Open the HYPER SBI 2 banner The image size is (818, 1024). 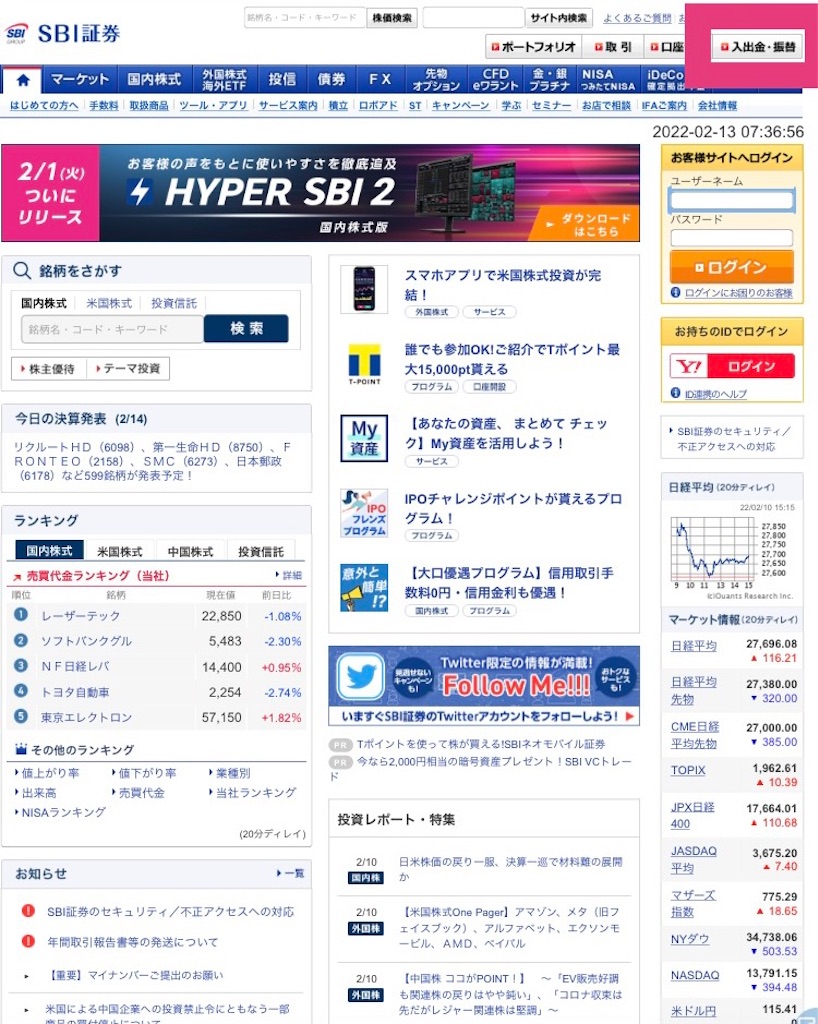(x=321, y=193)
